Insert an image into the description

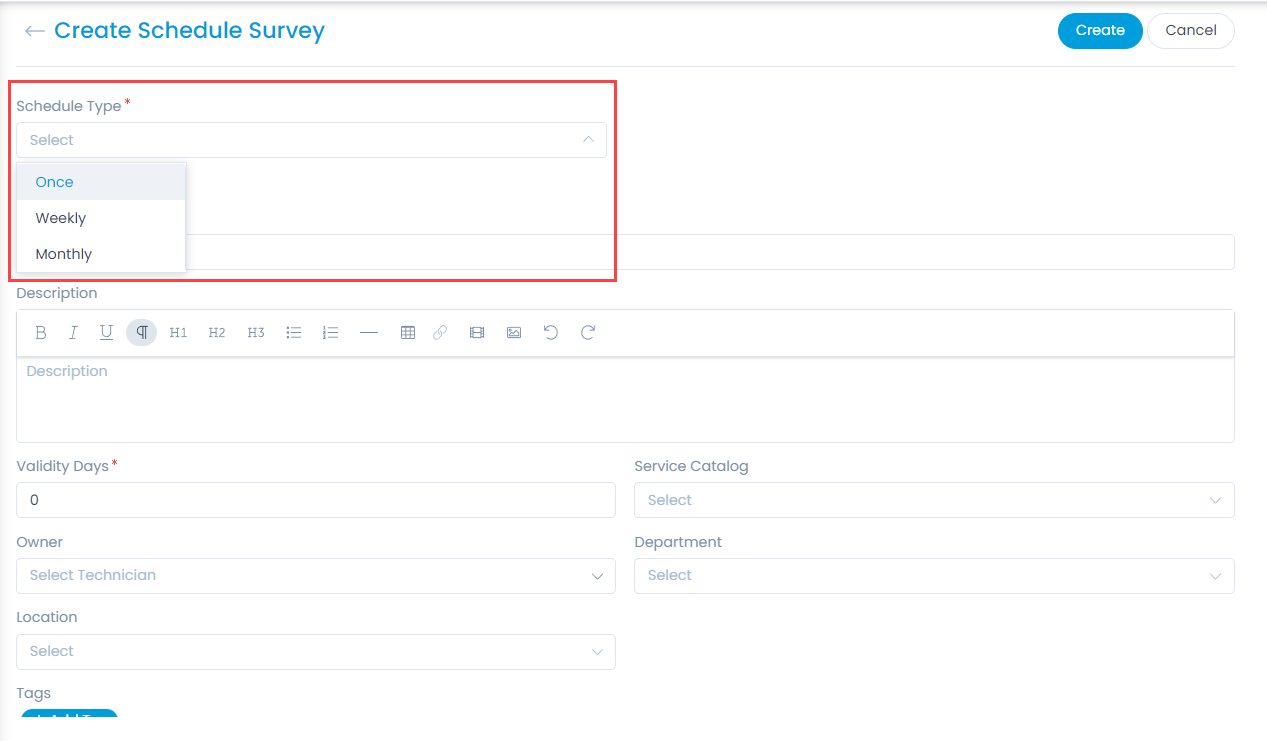click(x=514, y=333)
